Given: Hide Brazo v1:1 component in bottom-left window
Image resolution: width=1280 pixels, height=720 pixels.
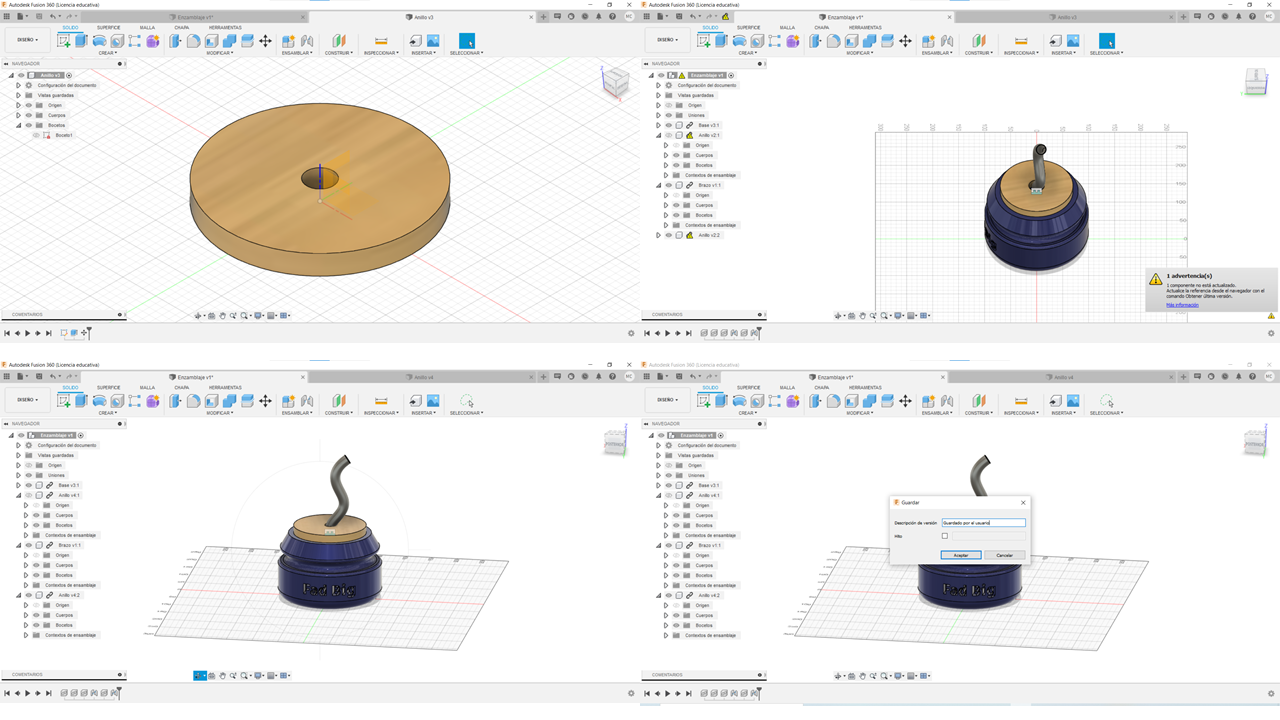Looking at the screenshot, I should click(x=29, y=545).
